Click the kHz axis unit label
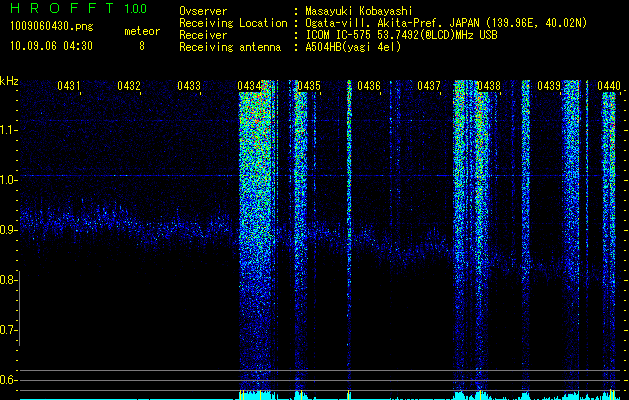The width and height of the screenshot is (629, 400). click(x=9, y=81)
